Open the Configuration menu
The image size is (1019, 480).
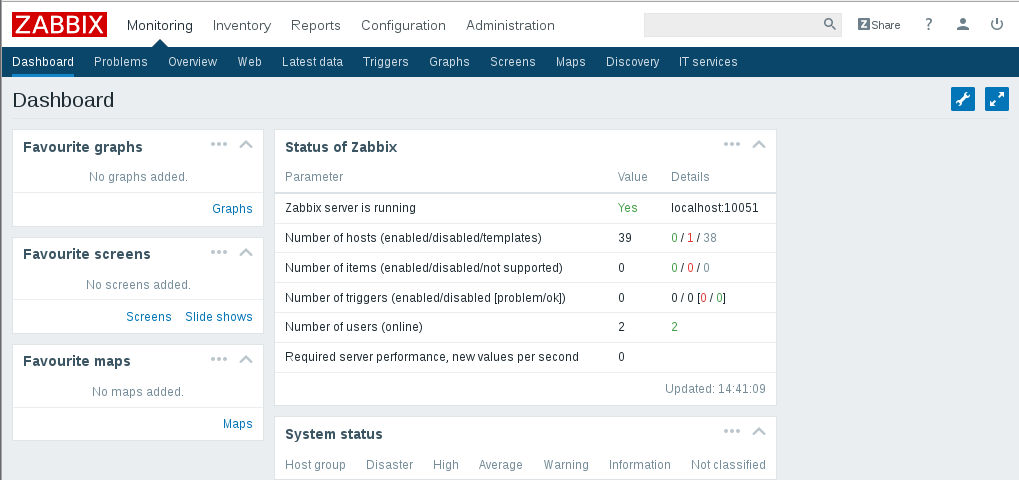(404, 25)
